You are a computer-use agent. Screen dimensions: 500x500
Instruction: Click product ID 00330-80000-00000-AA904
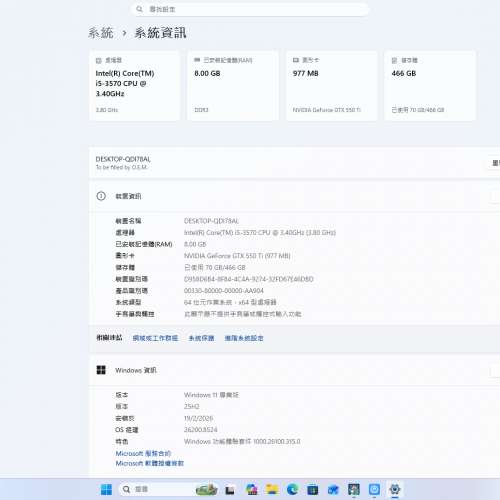(x=224, y=291)
